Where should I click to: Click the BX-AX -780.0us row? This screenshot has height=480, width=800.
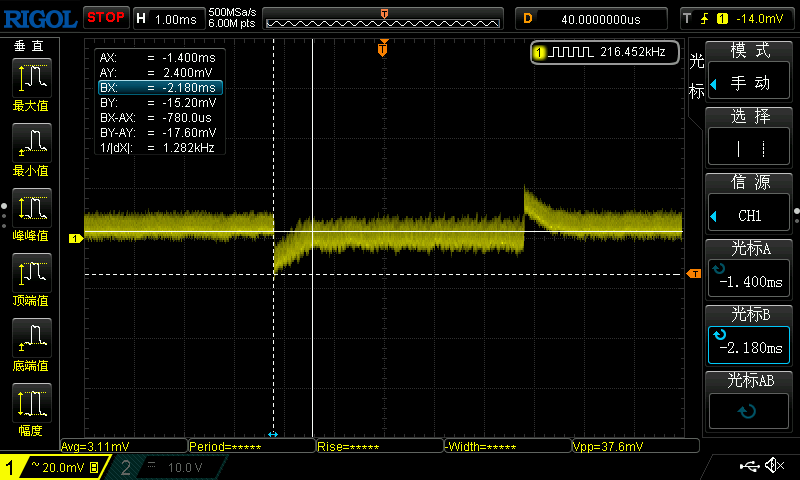(160, 117)
